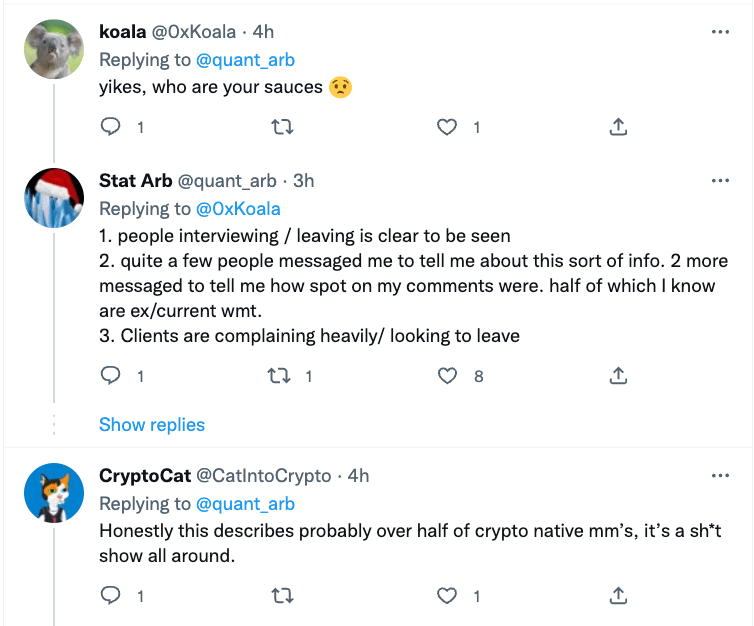The width and height of the screenshot is (754, 626).
Task: Open @quant_arb link in koala's reply
Action: (246, 60)
